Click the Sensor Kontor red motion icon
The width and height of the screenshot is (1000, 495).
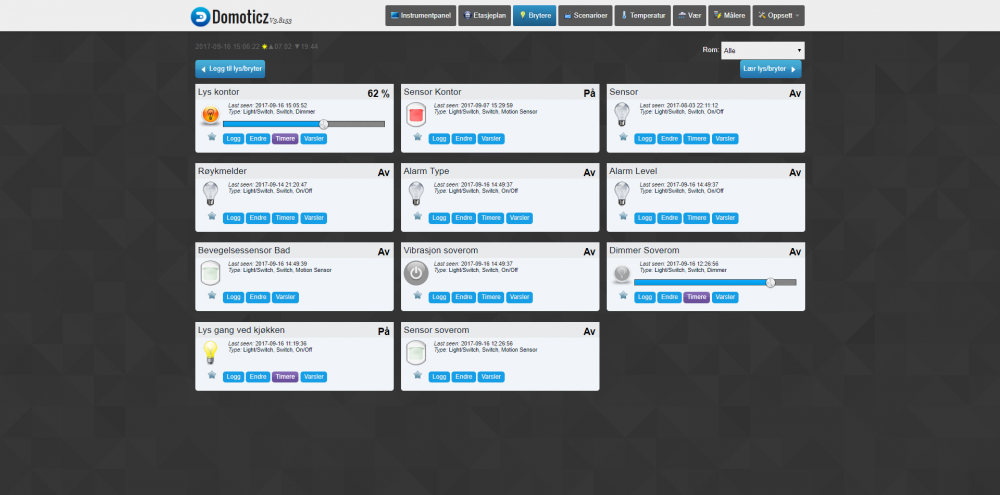coord(416,113)
